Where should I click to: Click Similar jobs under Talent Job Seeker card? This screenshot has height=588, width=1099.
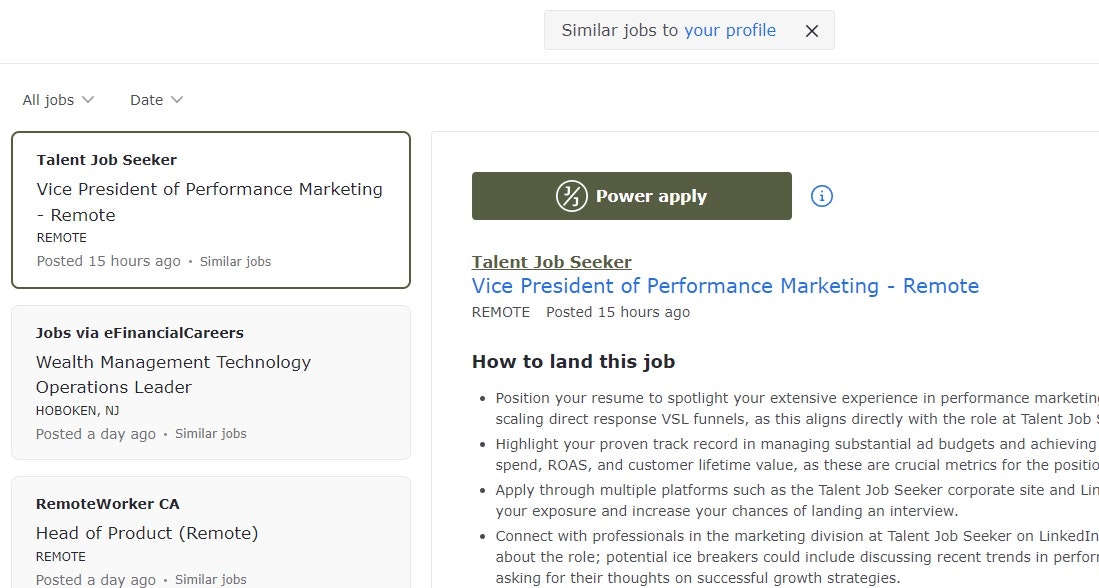[x=235, y=262]
